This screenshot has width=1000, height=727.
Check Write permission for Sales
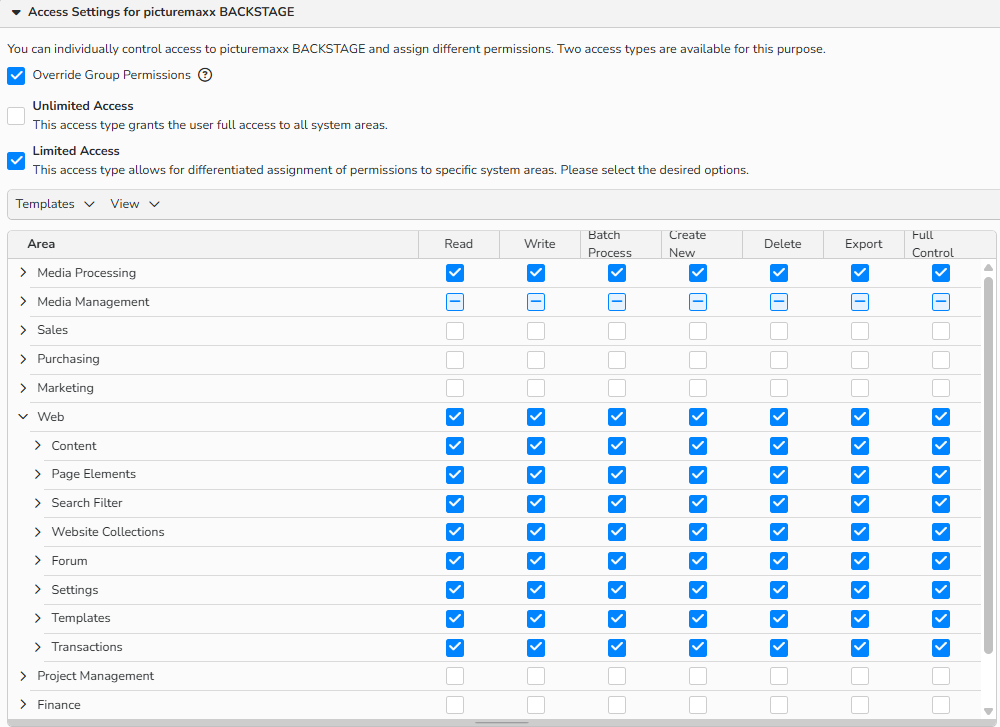coord(536,331)
